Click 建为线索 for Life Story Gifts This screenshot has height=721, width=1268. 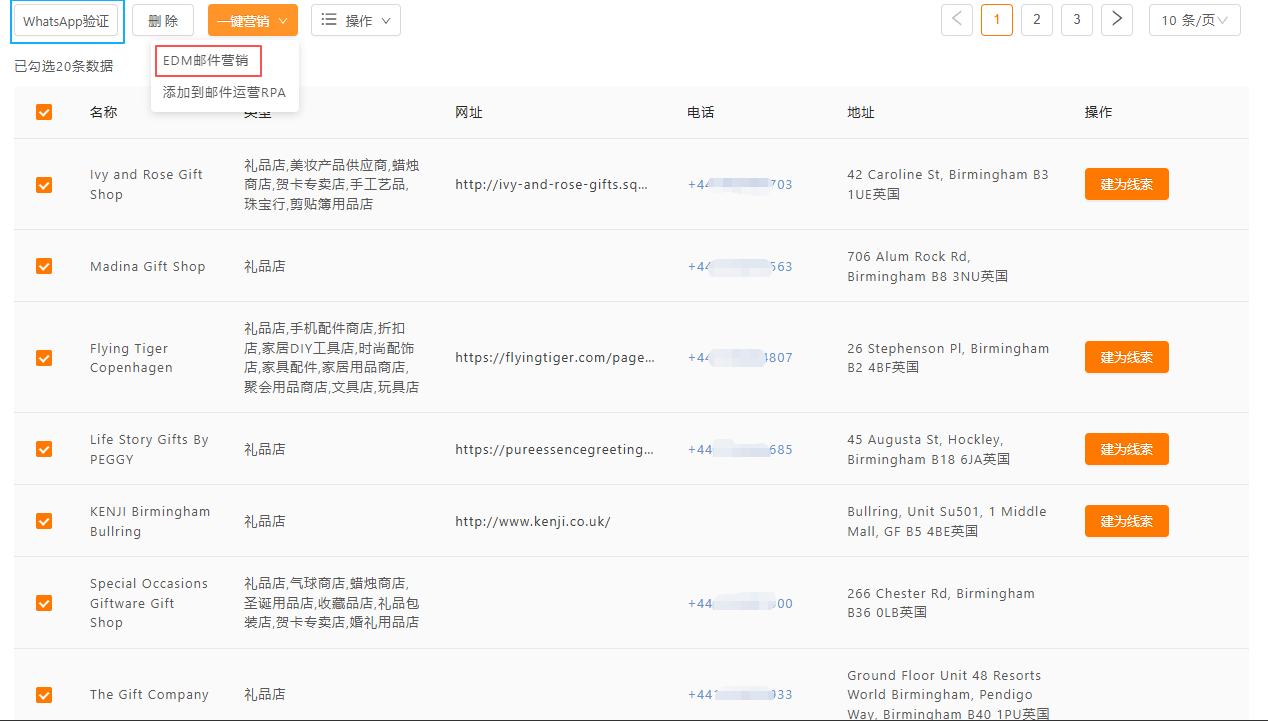1126,449
